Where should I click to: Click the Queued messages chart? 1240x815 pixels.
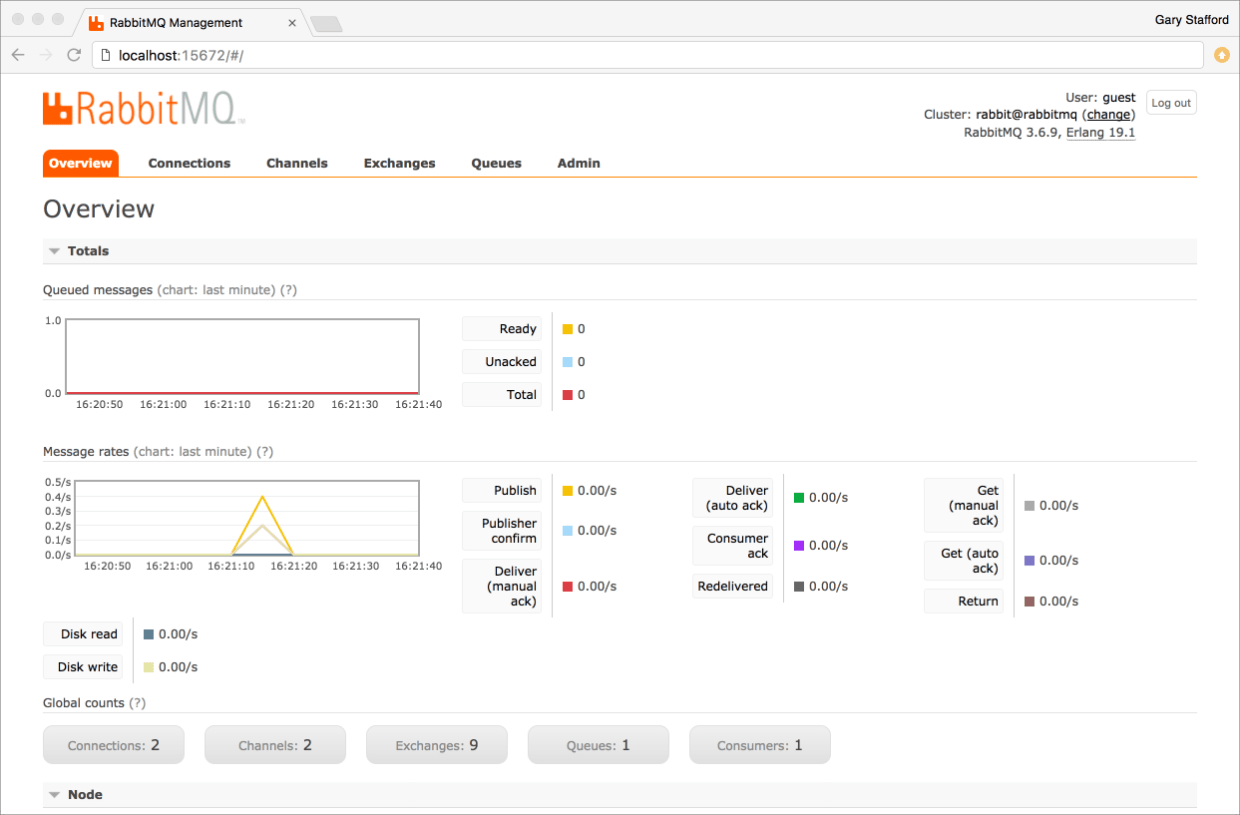point(242,356)
